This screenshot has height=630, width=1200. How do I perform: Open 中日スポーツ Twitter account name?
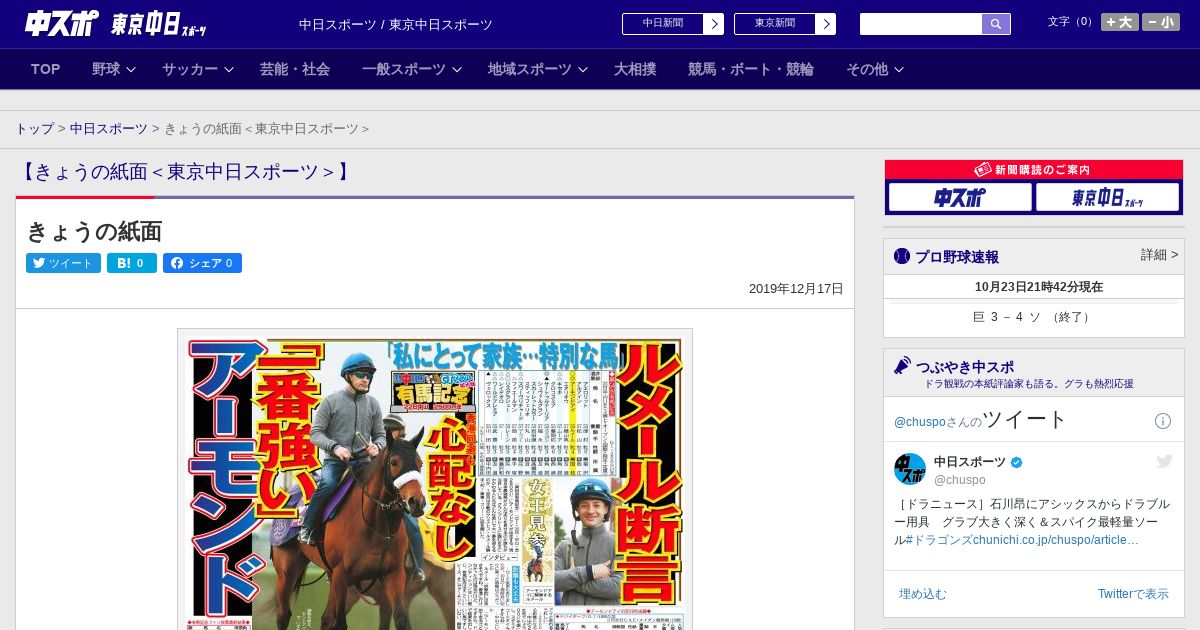tap(970, 461)
